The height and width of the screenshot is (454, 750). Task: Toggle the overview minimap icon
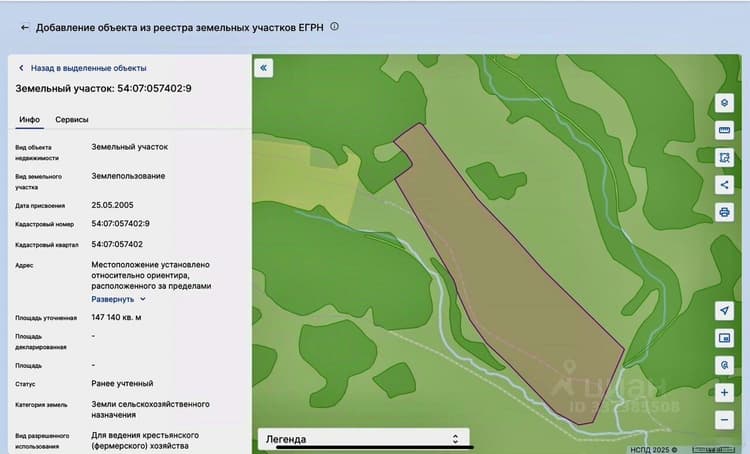pos(724,338)
